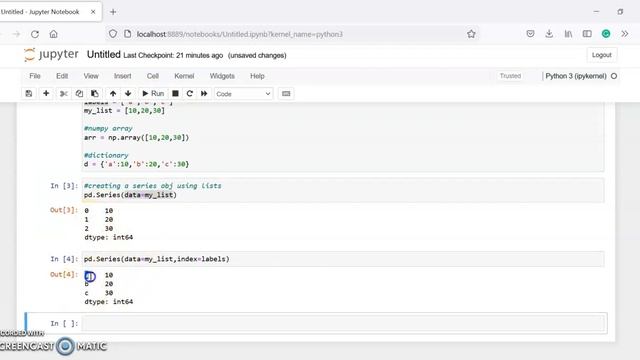The width and height of the screenshot is (640, 360).
Task: Save to Pocket icon
Action: click(530, 34)
